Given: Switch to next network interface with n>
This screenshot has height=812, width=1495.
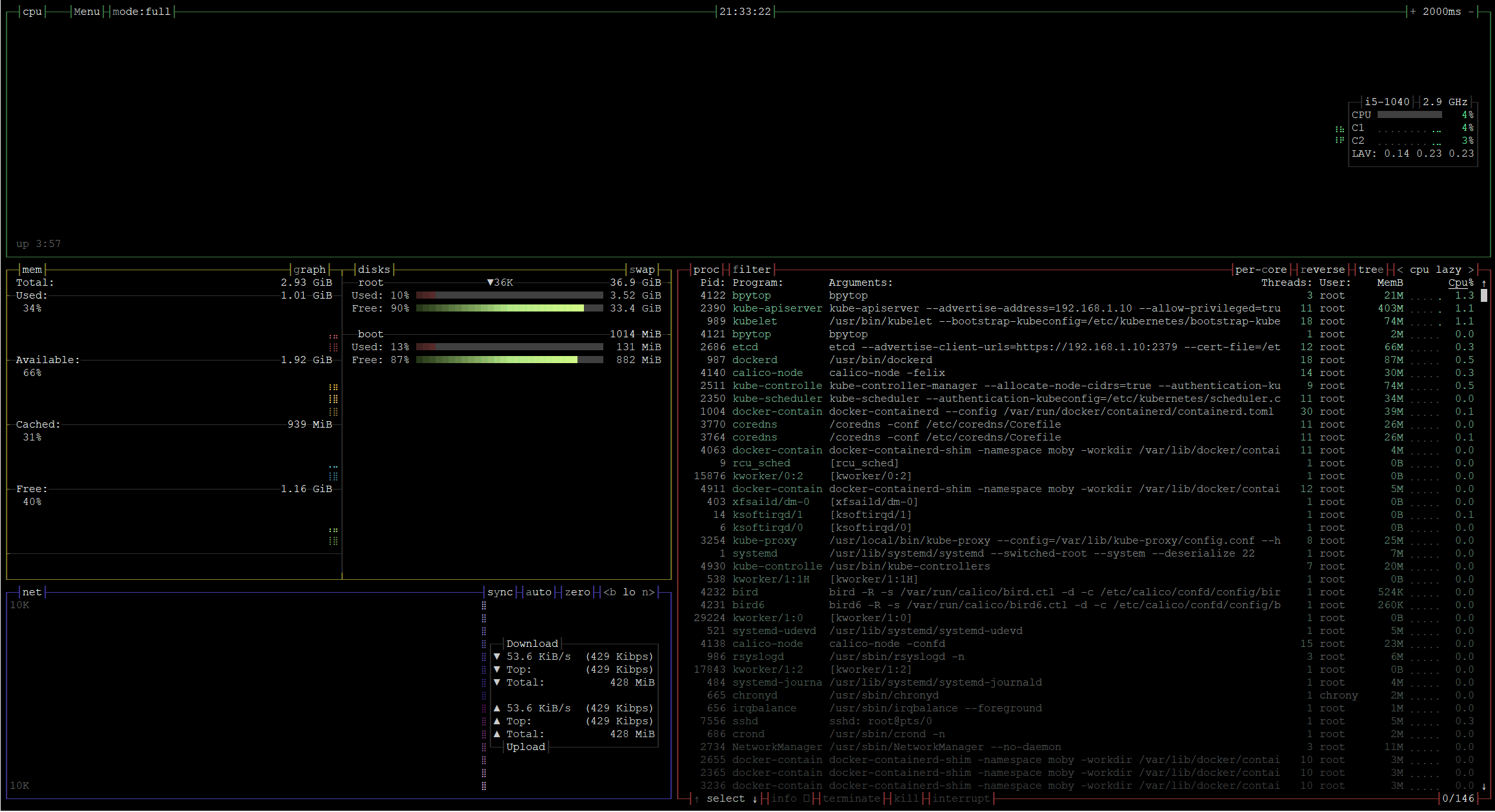Looking at the screenshot, I should [x=648, y=592].
